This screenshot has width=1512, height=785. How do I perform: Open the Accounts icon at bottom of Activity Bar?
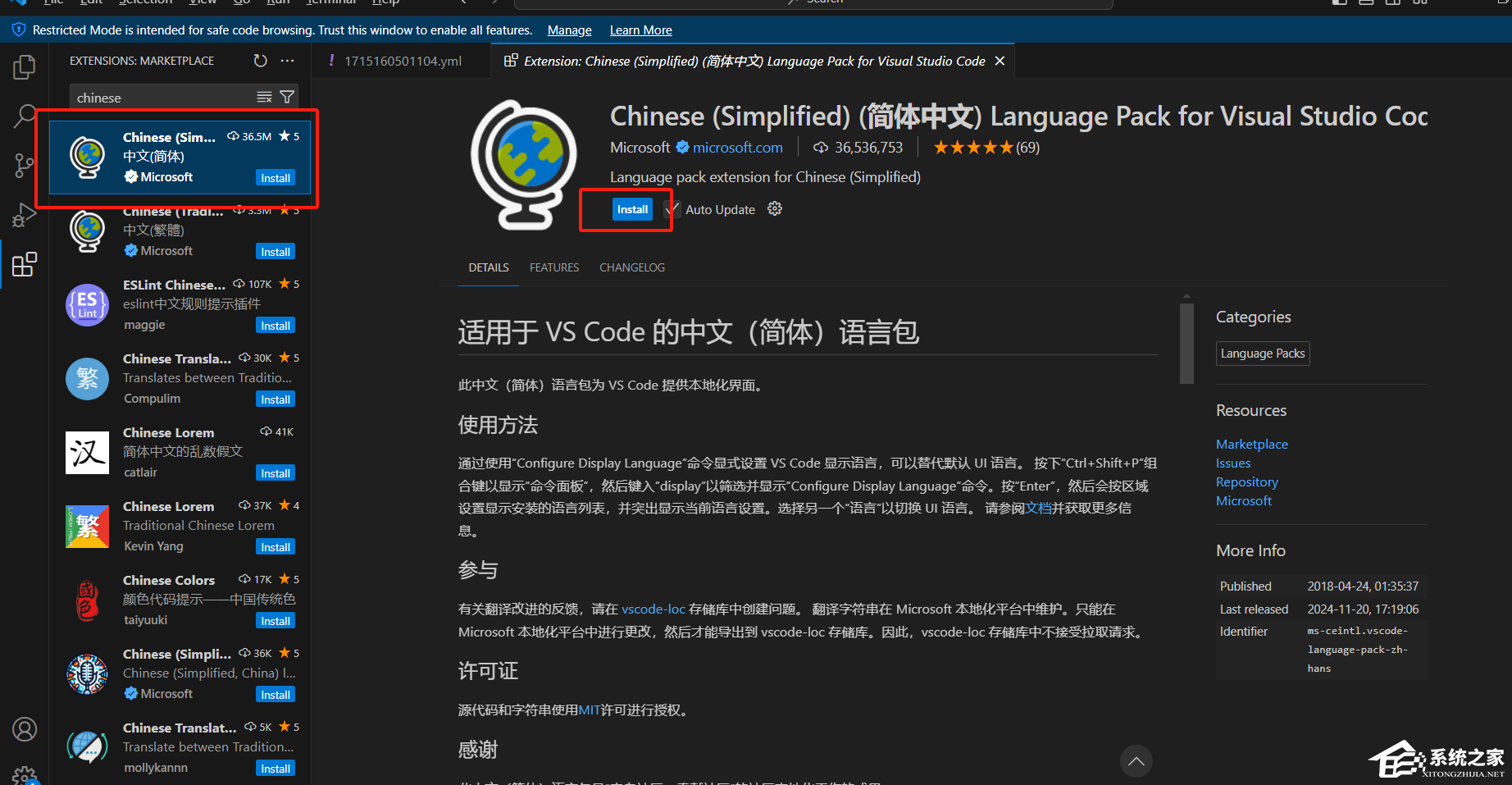[x=25, y=728]
